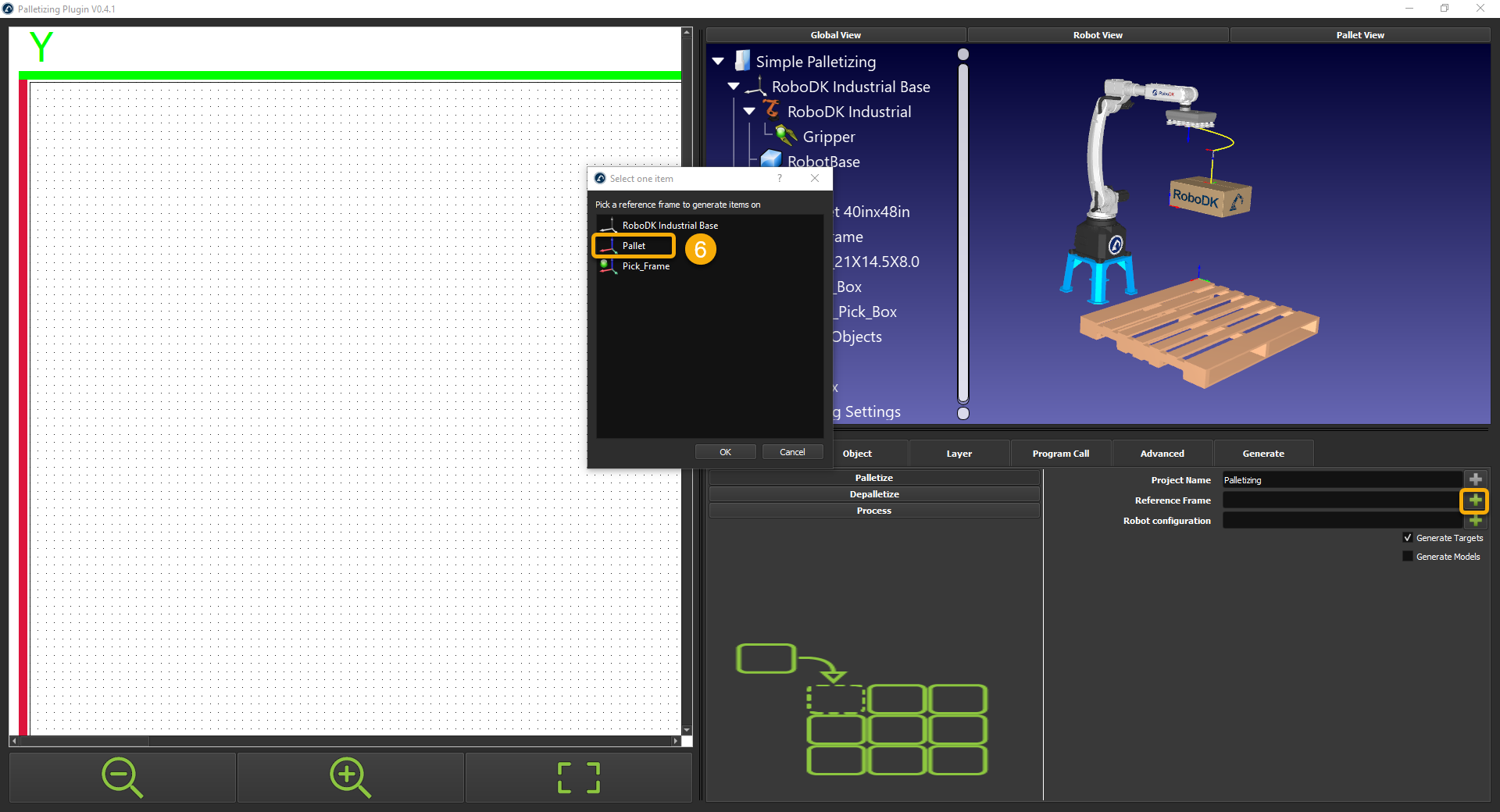Viewport: 1500px width, 812px height.
Task: Collapse the RoboDK Industrial Base node
Action: (734, 87)
